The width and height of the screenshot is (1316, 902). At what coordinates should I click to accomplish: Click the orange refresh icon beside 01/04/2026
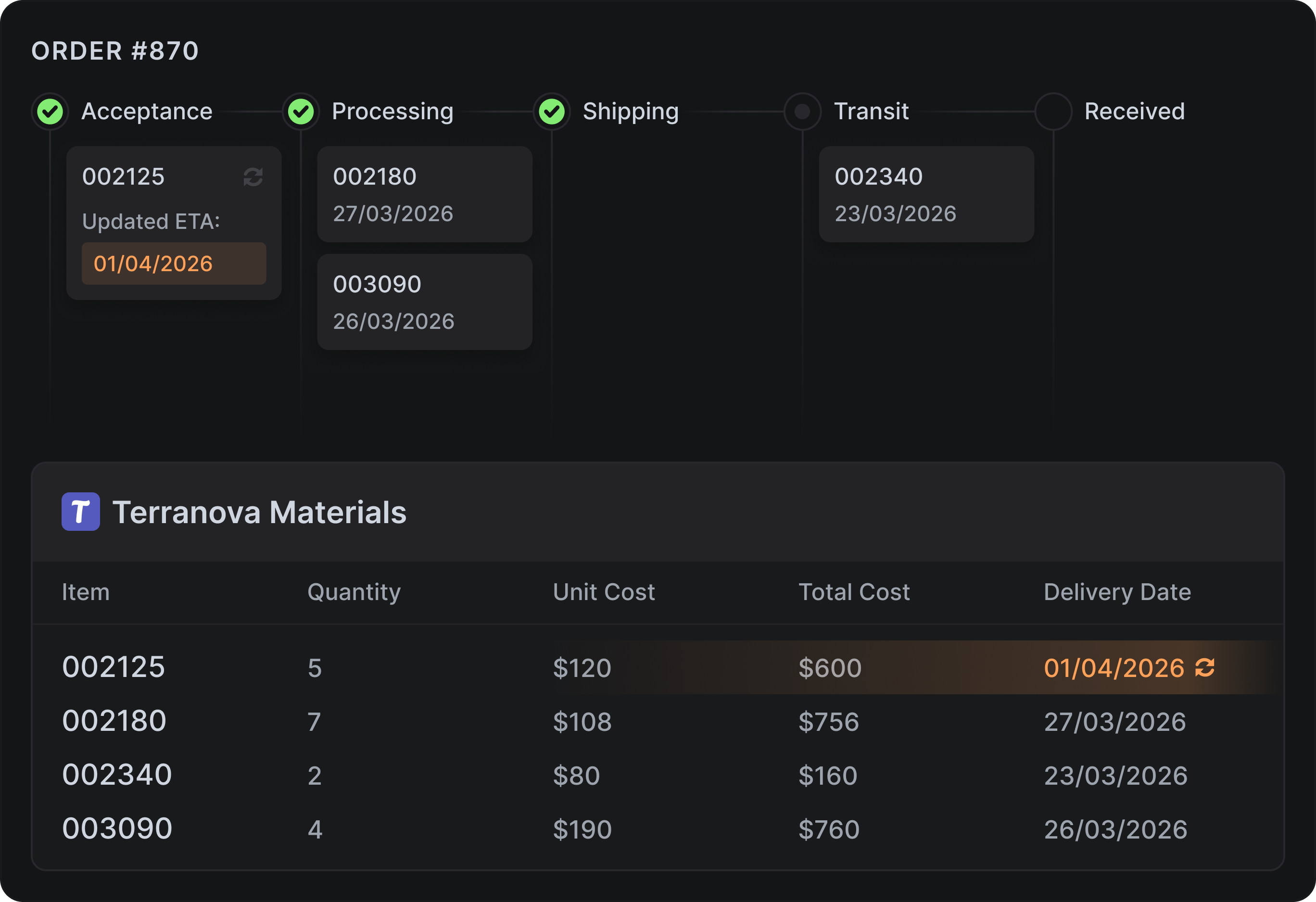(x=1204, y=668)
